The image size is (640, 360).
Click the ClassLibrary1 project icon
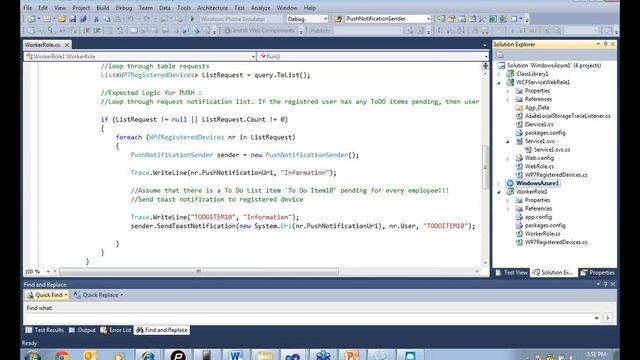click(x=510, y=74)
